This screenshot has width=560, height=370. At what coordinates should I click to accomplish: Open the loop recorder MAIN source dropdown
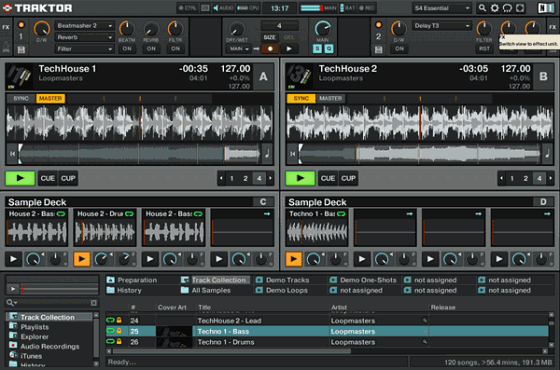click(x=239, y=49)
